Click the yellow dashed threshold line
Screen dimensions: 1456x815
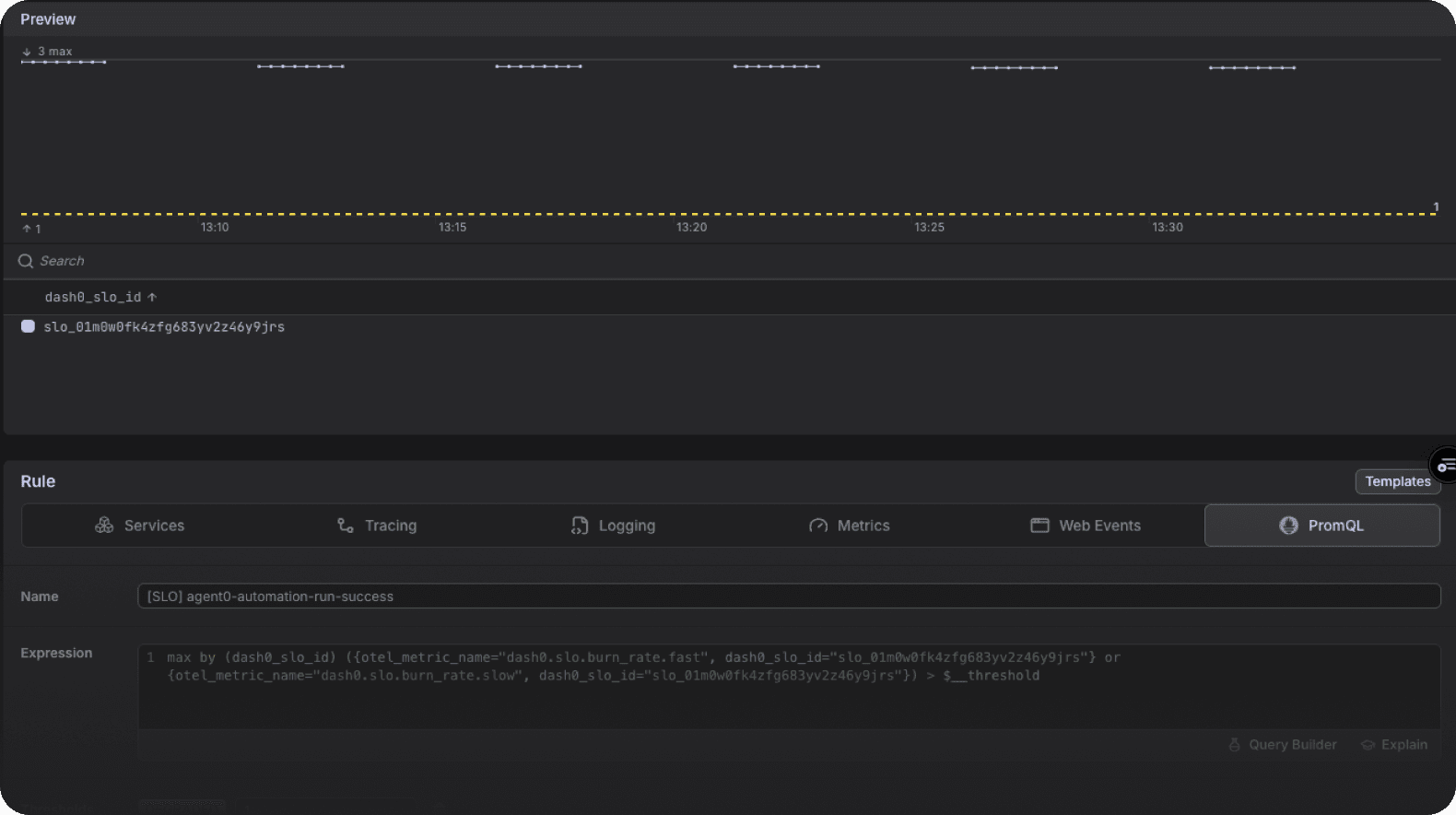(x=728, y=214)
